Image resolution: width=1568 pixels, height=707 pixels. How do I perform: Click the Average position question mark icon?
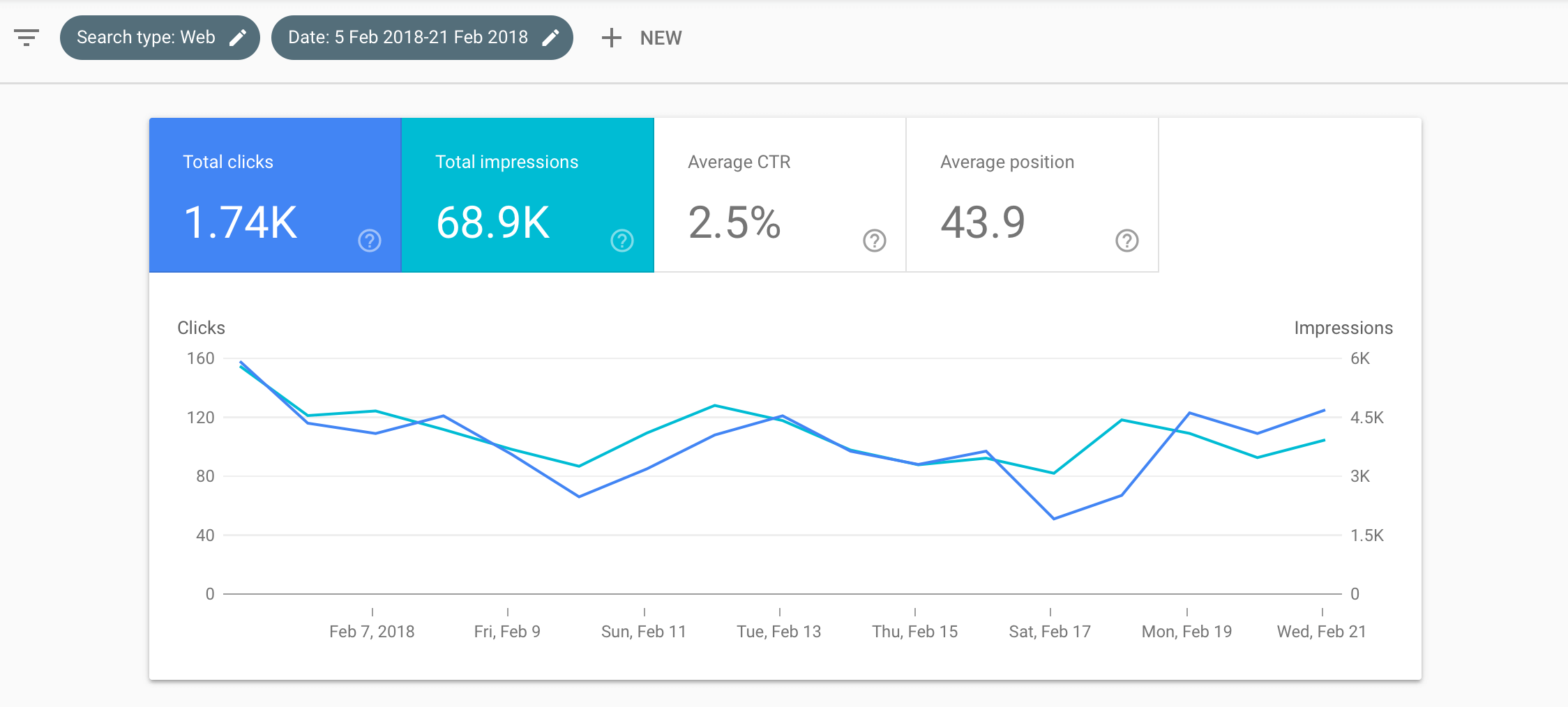[x=1126, y=241]
